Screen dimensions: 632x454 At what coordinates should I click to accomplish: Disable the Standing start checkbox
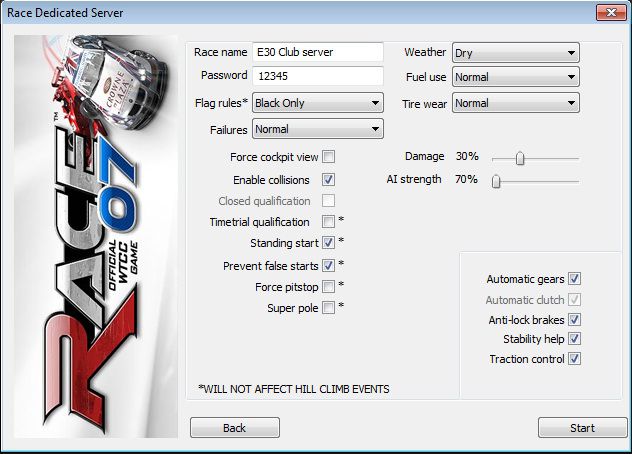click(328, 243)
